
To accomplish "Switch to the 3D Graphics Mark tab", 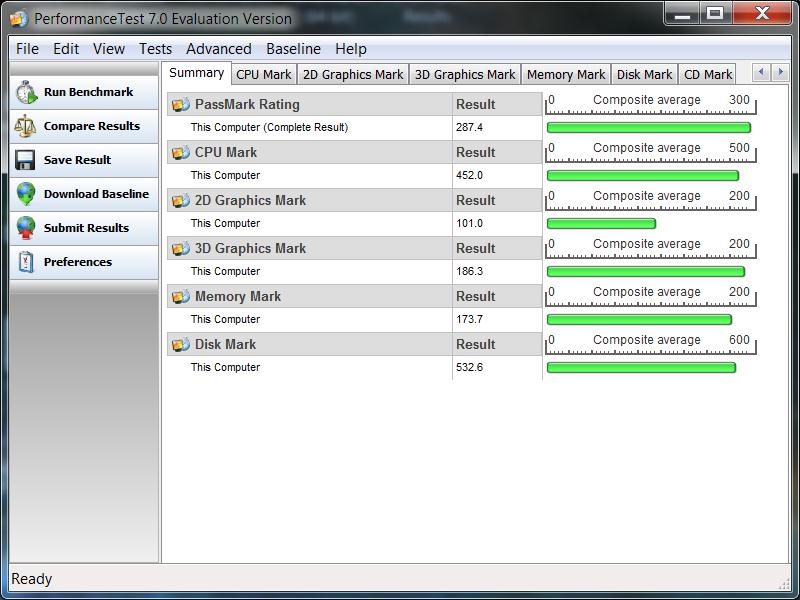I will (465, 74).
